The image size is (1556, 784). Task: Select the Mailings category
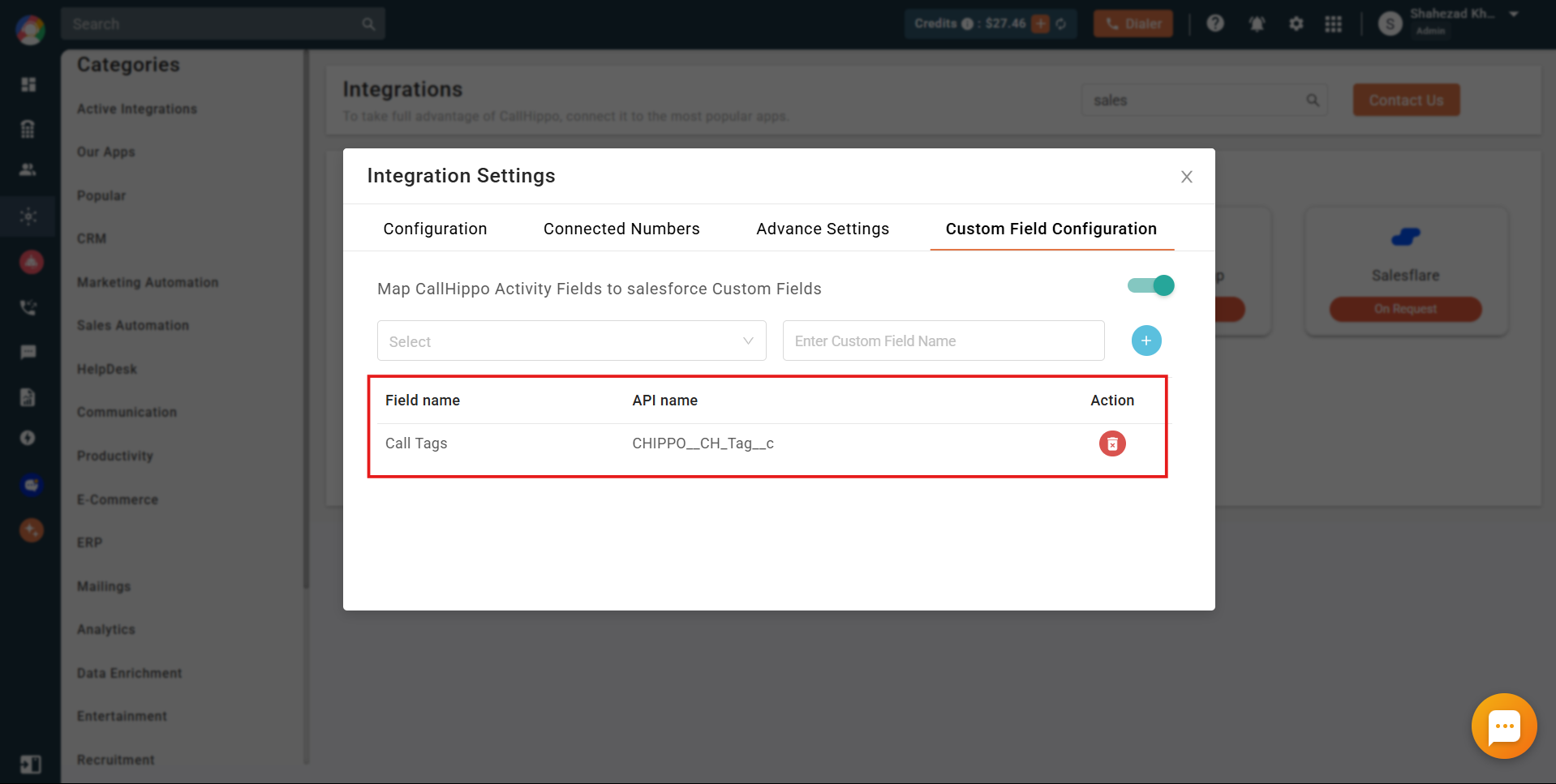(x=104, y=586)
